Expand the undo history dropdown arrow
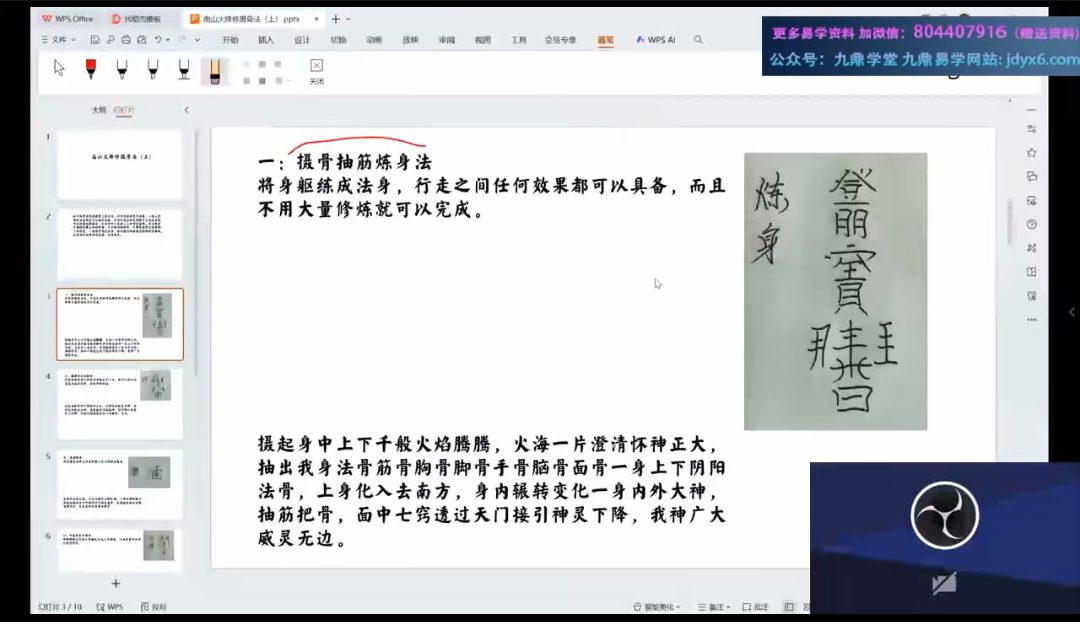Screen dimensions: 1080x622 167,40
